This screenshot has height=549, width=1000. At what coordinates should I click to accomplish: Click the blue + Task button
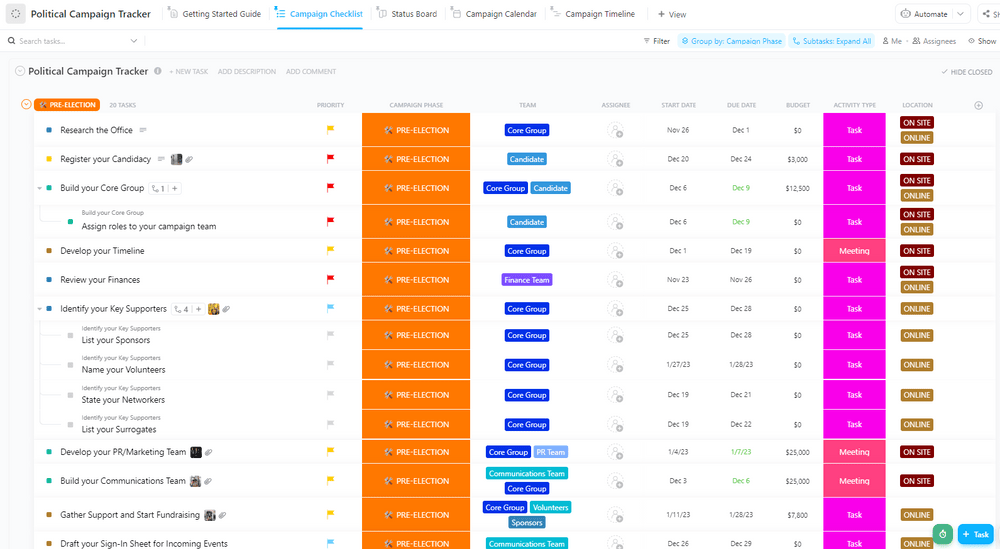[x=976, y=534]
